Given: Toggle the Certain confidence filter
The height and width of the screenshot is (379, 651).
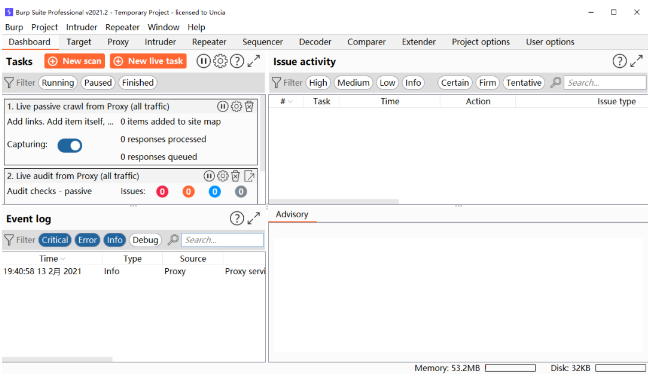Looking at the screenshot, I should [455, 83].
